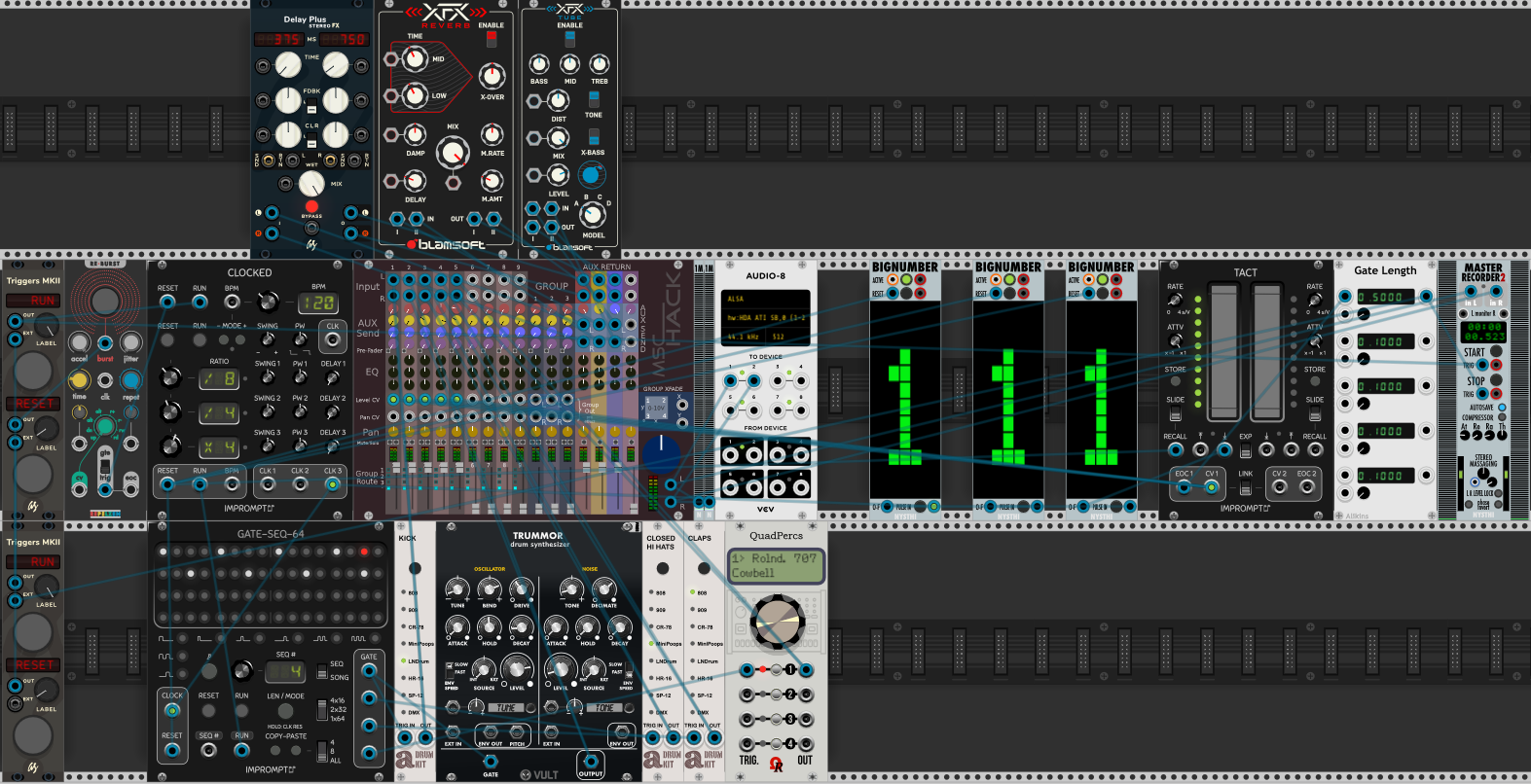Click the CV 1 output jack on TACT
The width and height of the screenshot is (1531, 784).
coord(1212,486)
